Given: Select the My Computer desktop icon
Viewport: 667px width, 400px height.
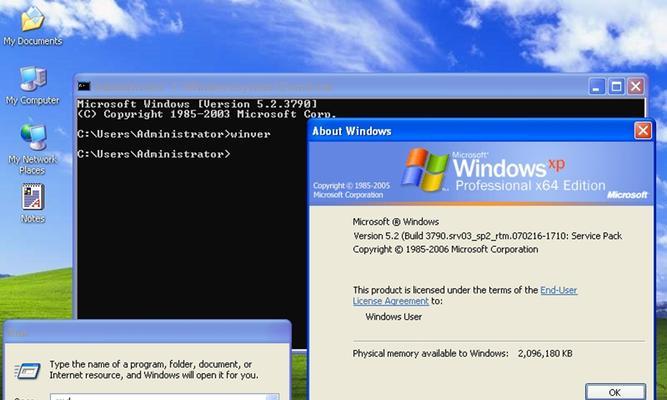Looking at the screenshot, I should [x=33, y=85].
